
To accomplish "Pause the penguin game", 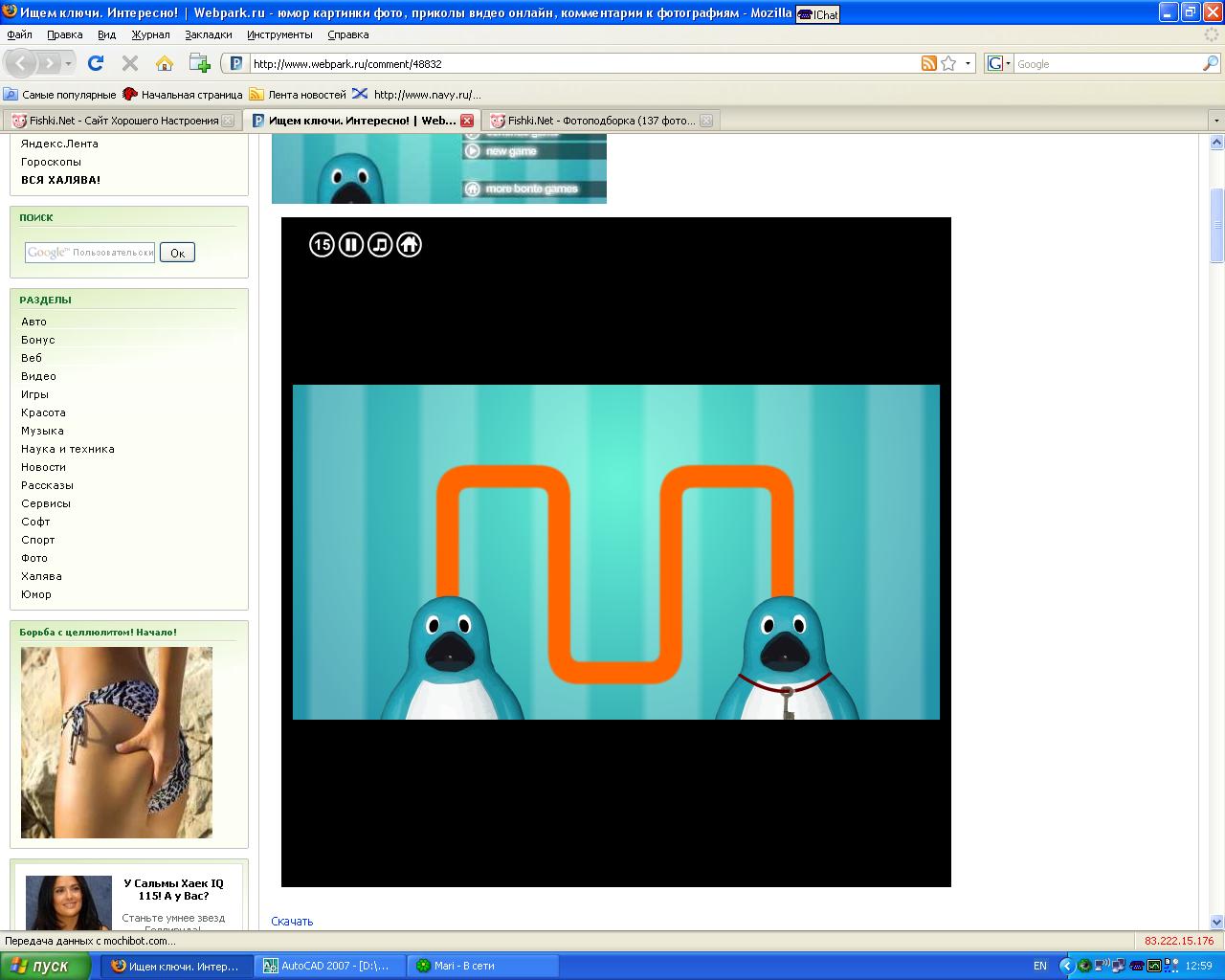I will click(x=351, y=245).
